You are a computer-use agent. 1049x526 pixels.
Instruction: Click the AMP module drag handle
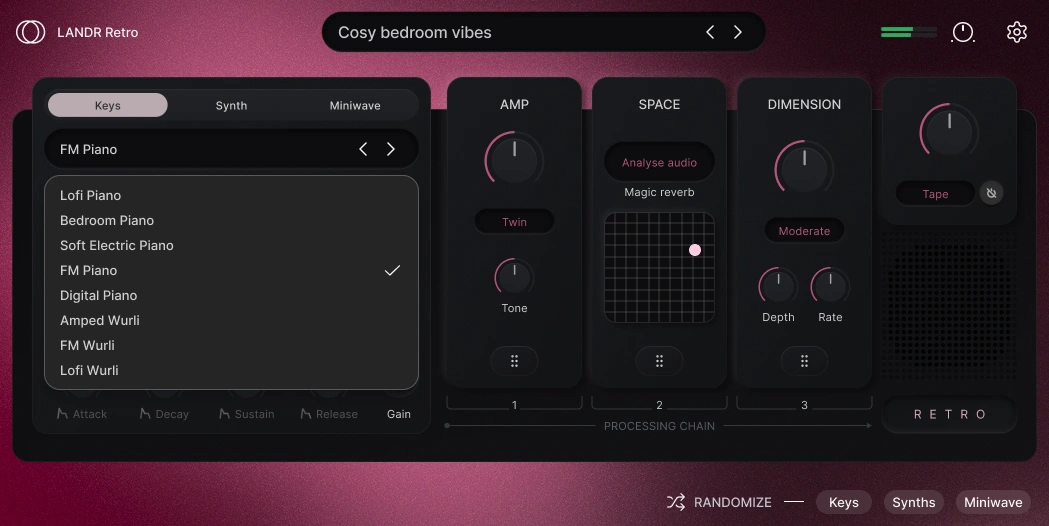514,361
